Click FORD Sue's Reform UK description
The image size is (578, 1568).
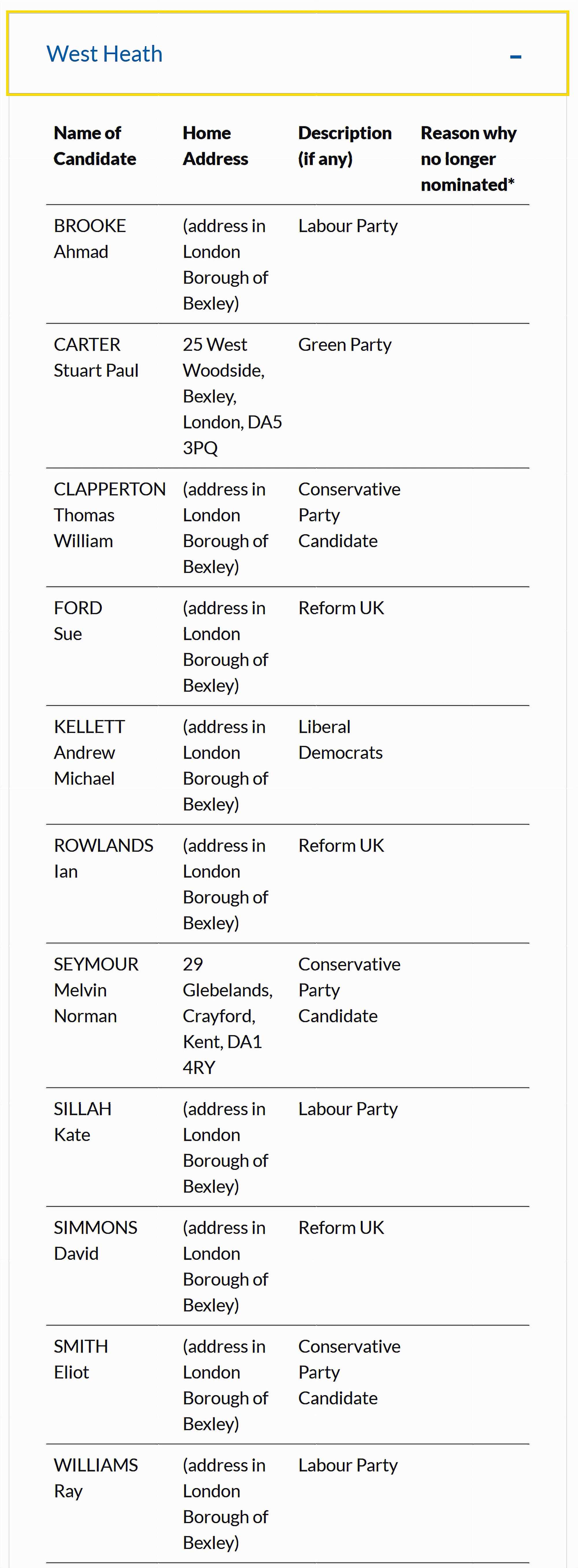pos(341,608)
